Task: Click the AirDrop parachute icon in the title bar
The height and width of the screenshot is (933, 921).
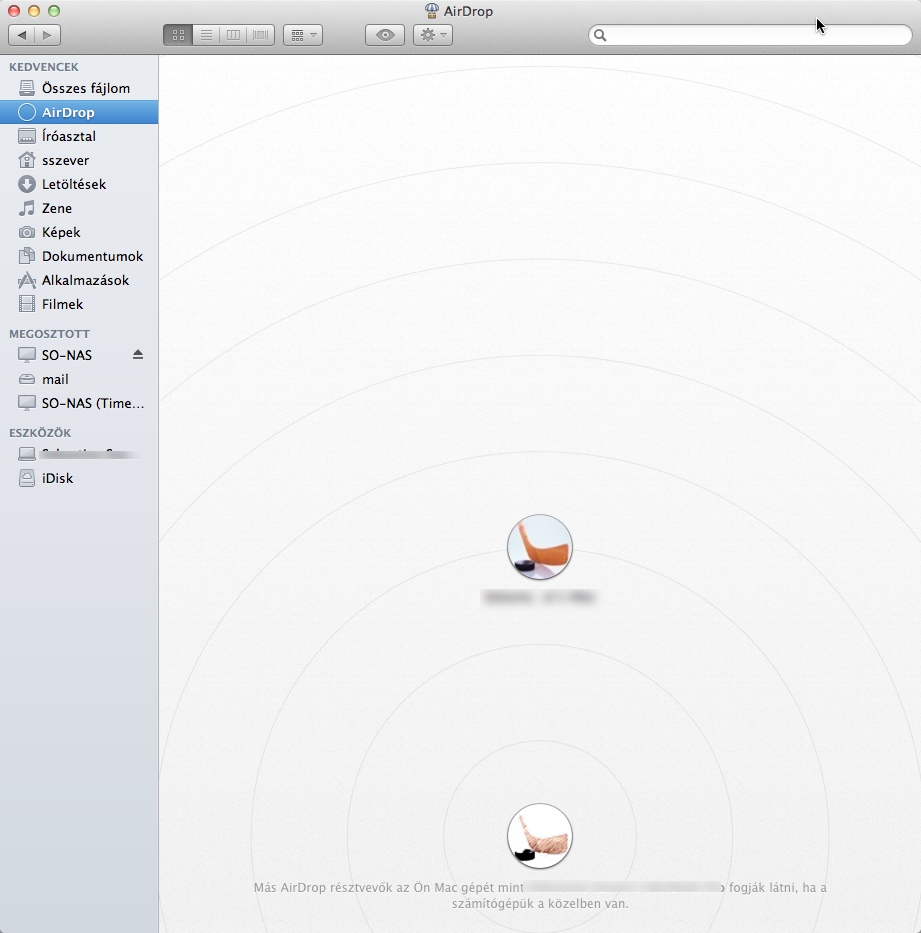Action: click(432, 11)
